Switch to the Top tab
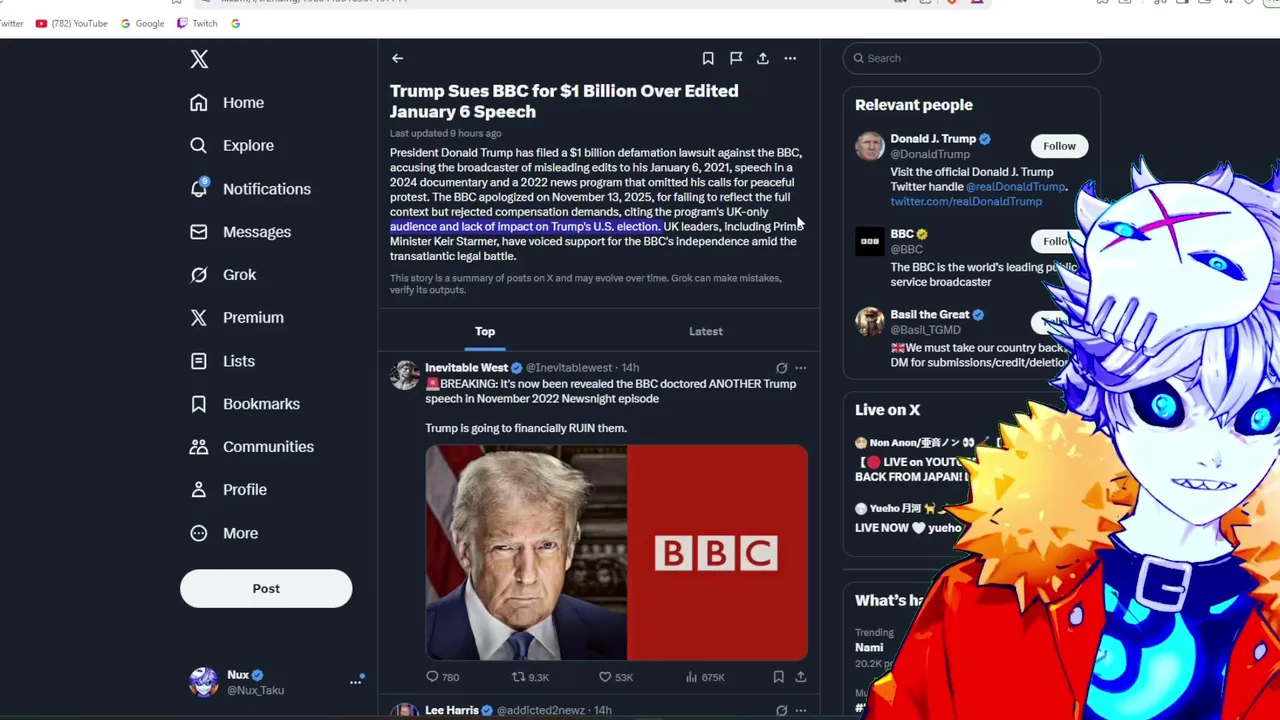This screenshot has width=1280, height=720. pos(485,331)
